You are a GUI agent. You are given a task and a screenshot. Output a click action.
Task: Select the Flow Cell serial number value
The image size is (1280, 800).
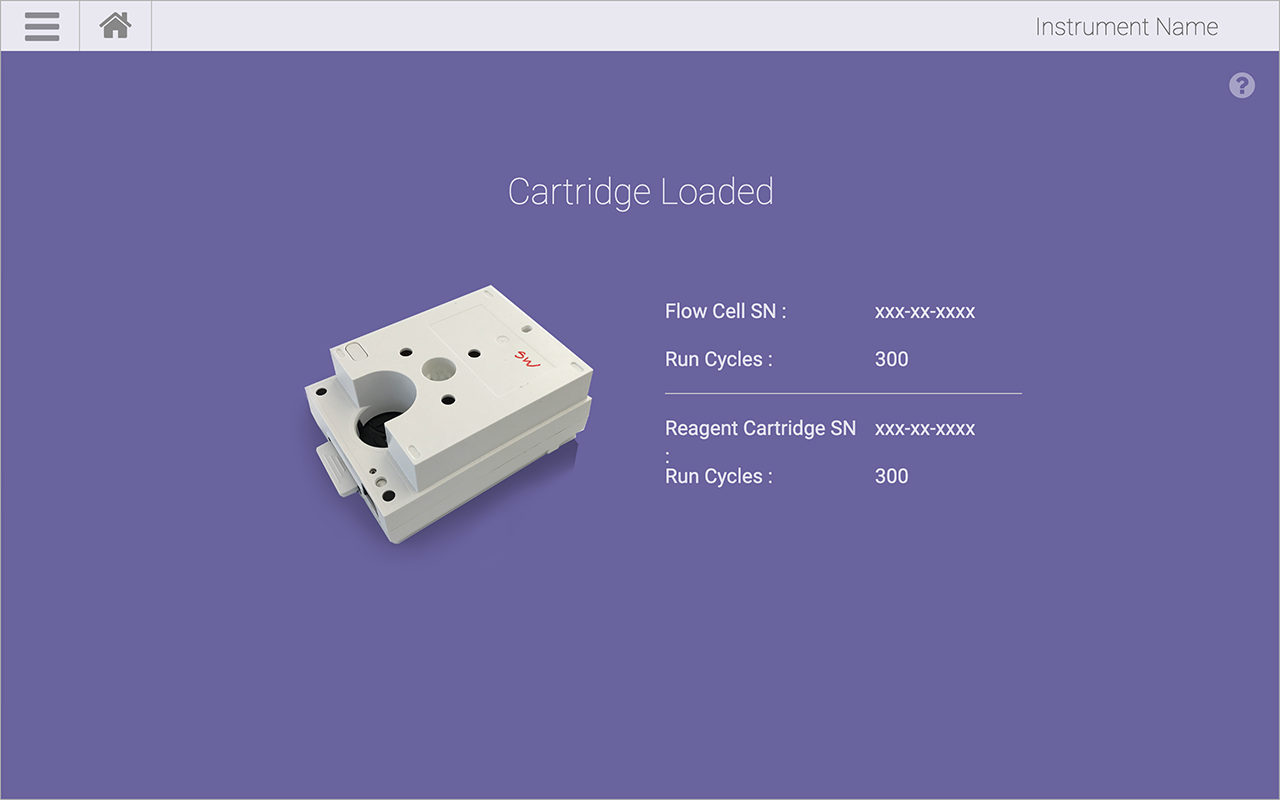pyautogui.click(x=924, y=311)
